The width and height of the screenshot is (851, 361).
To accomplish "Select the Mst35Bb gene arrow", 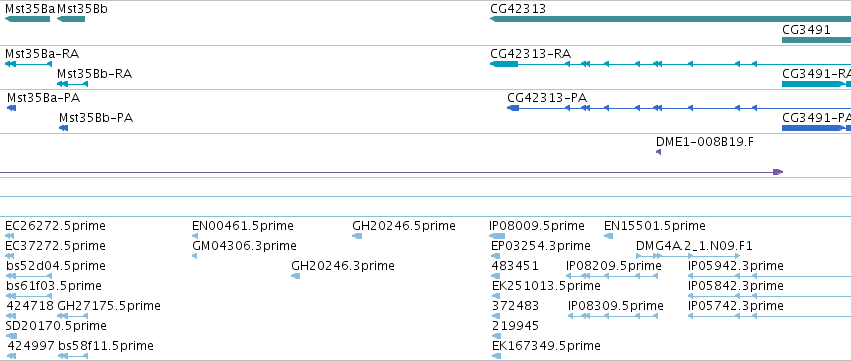I will tap(71, 19).
